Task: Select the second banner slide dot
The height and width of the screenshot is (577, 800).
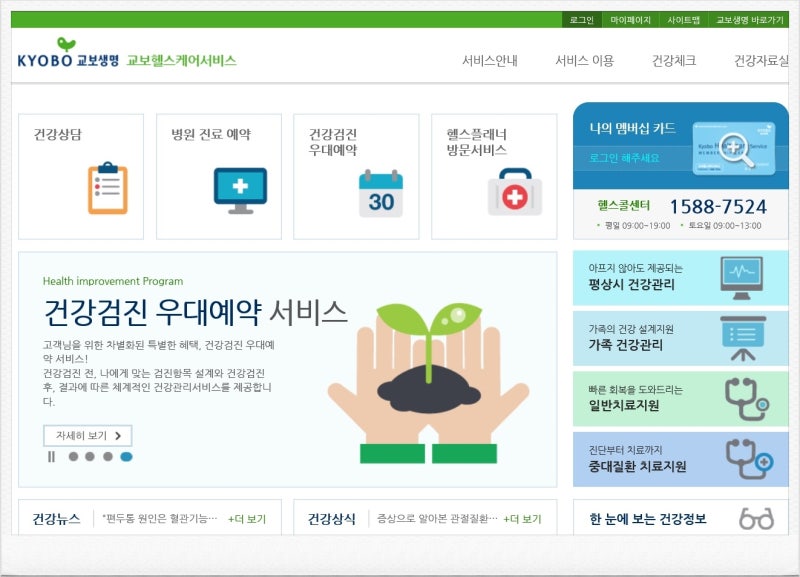Action: pos(90,457)
